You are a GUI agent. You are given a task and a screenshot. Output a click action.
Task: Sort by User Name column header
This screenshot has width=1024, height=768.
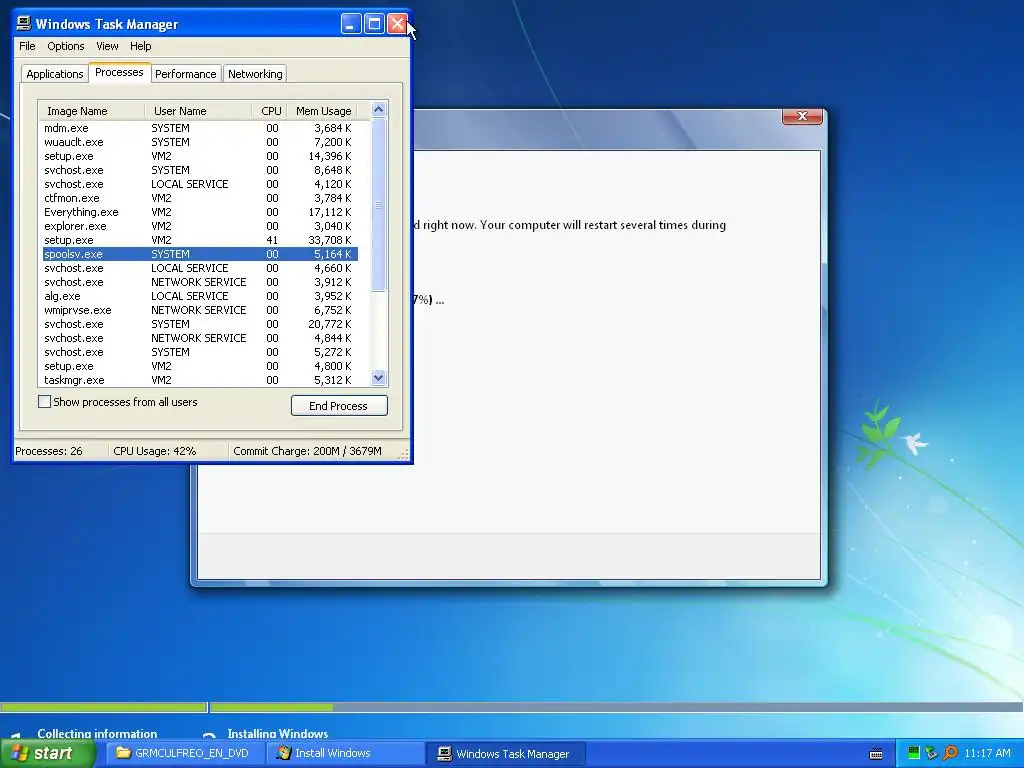(198, 110)
